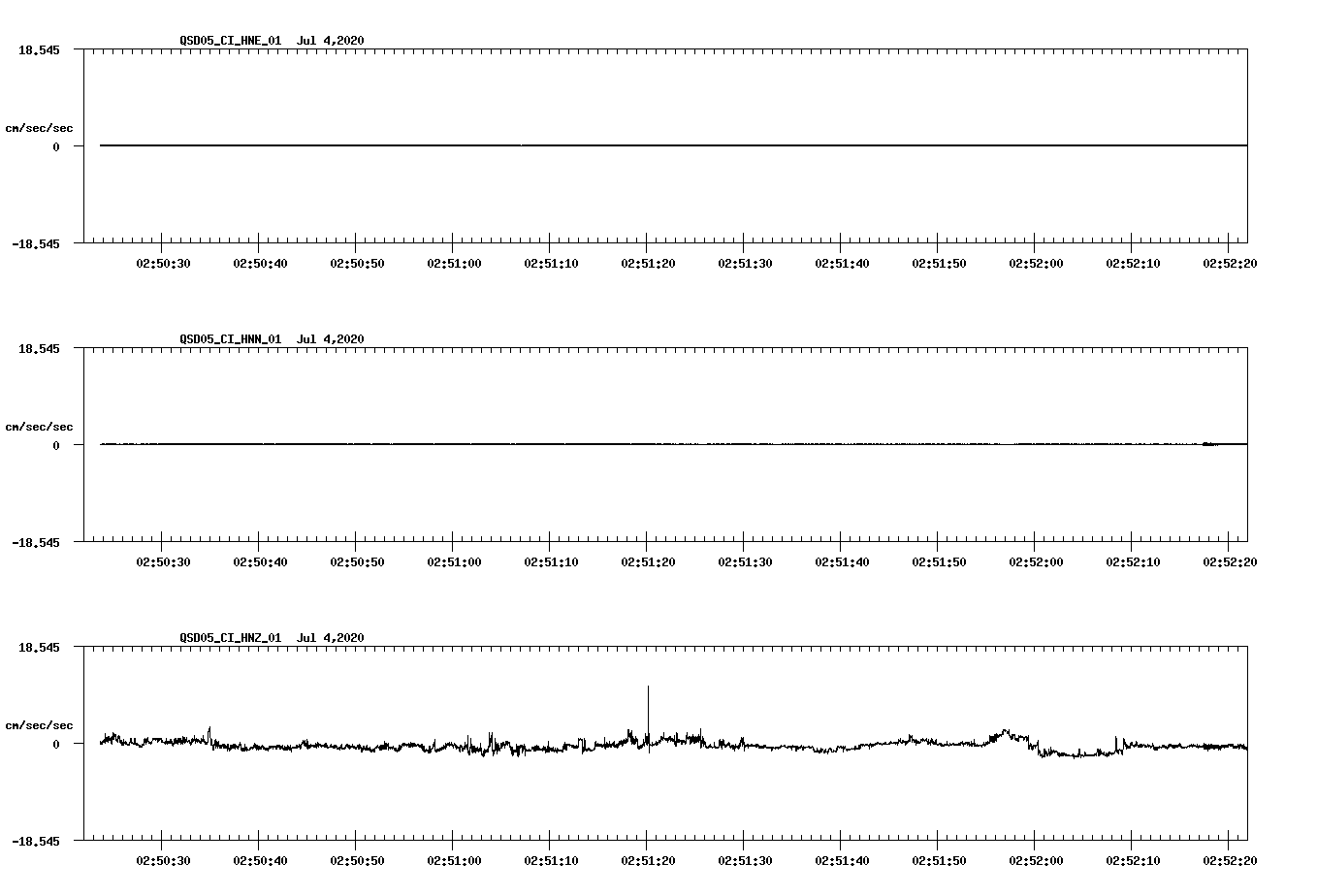The width and height of the screenshot is (1317, 896).
Task: Click the 02:51:10 time label under HNN plot
Action: pos(551,562)
